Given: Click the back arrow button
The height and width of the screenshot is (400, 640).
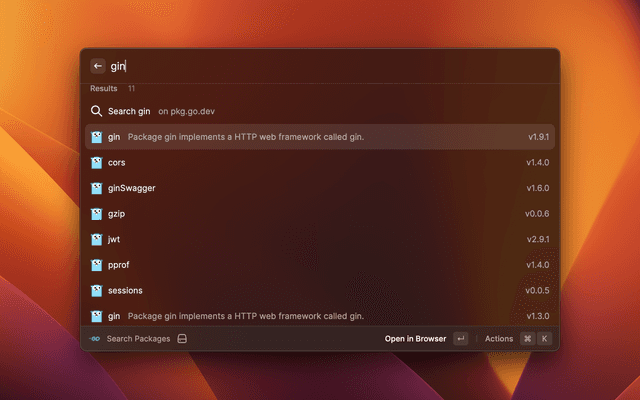Looking at the screenshot, I should (x=98, y=66).
